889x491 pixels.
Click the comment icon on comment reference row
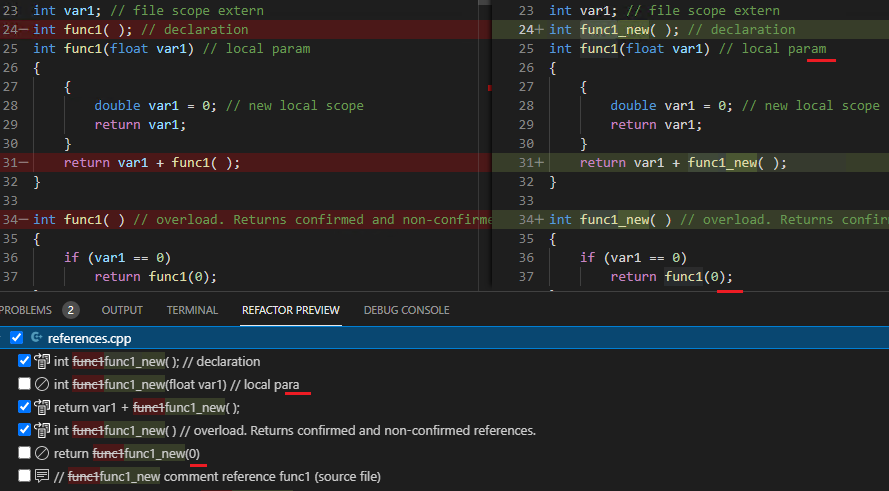click(x=42, y=476)
